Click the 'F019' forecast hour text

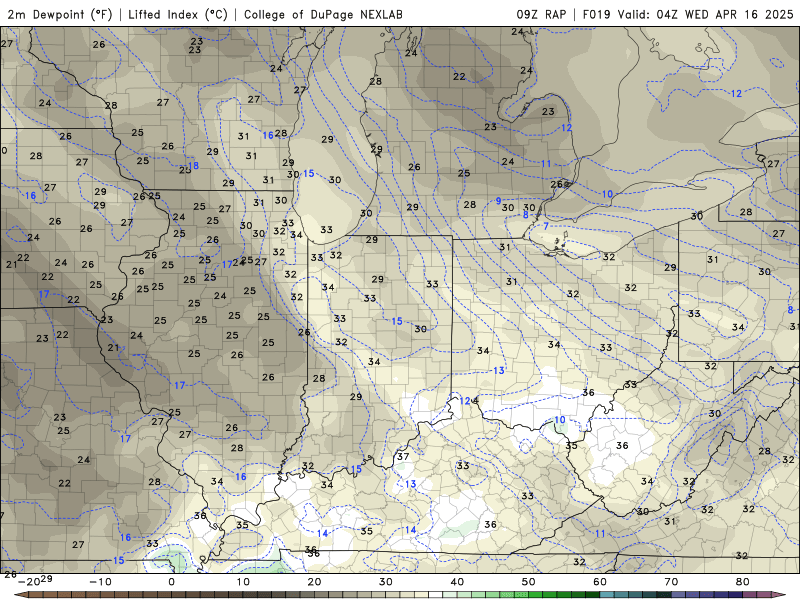596,14
